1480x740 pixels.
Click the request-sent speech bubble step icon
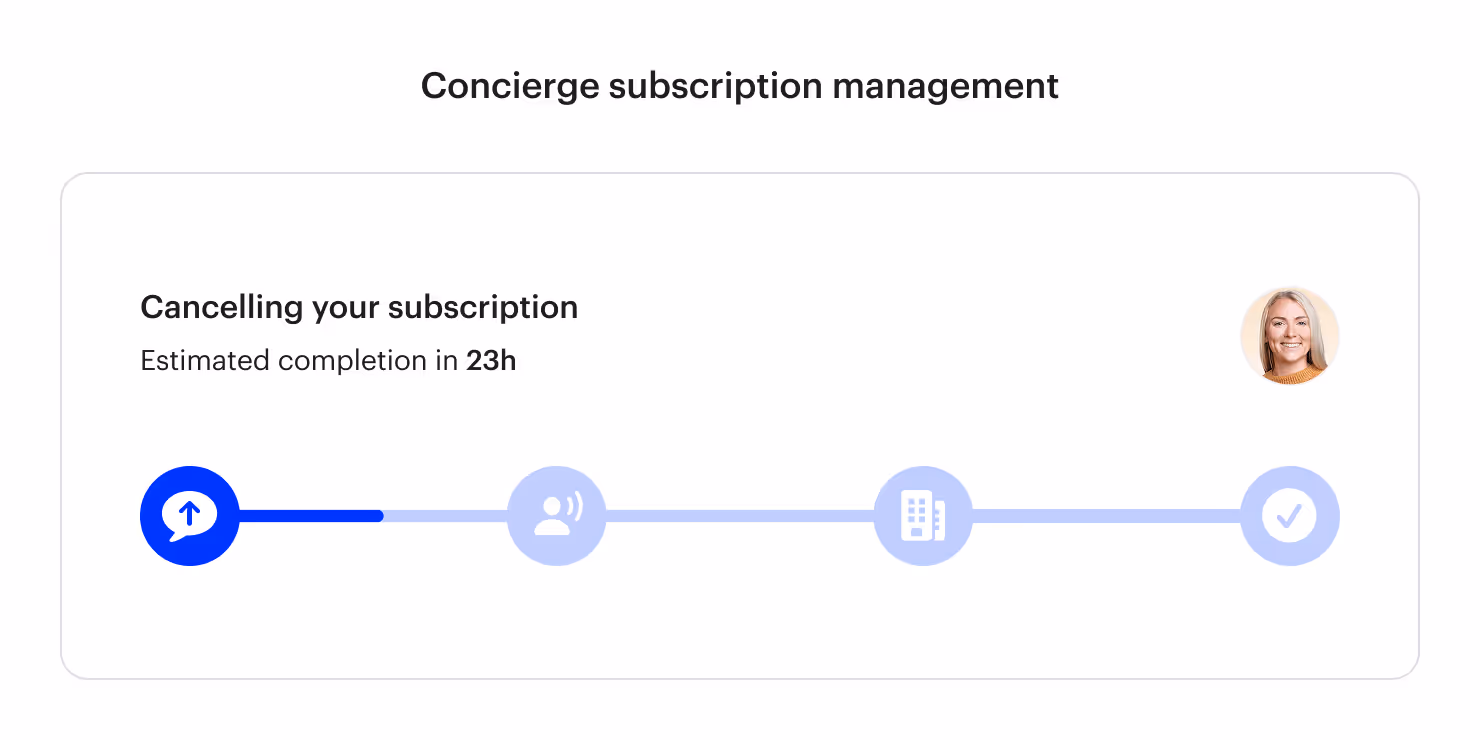tap(190, 516)
